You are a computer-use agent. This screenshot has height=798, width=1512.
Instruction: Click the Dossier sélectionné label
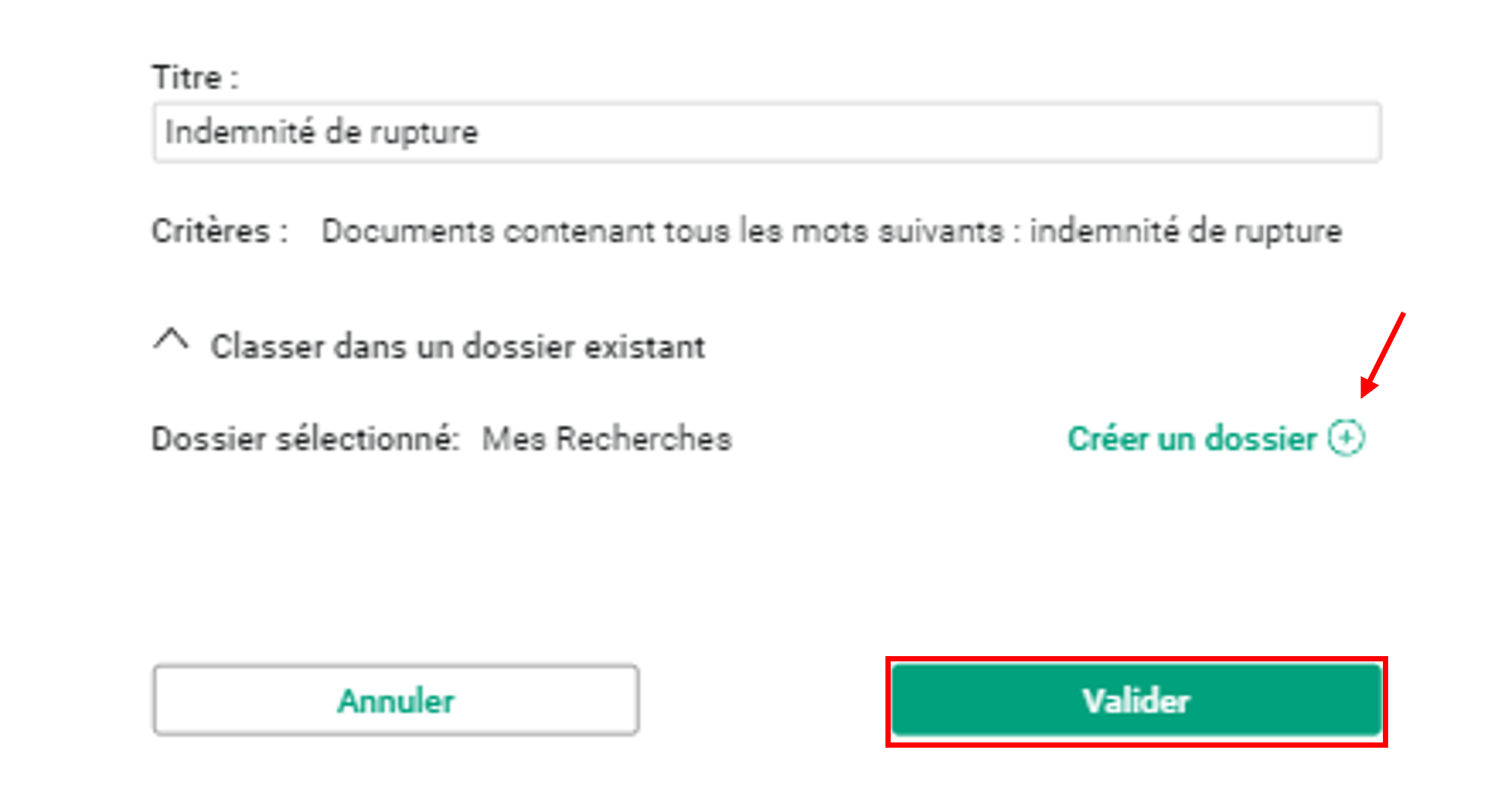(x=304, y=439)
